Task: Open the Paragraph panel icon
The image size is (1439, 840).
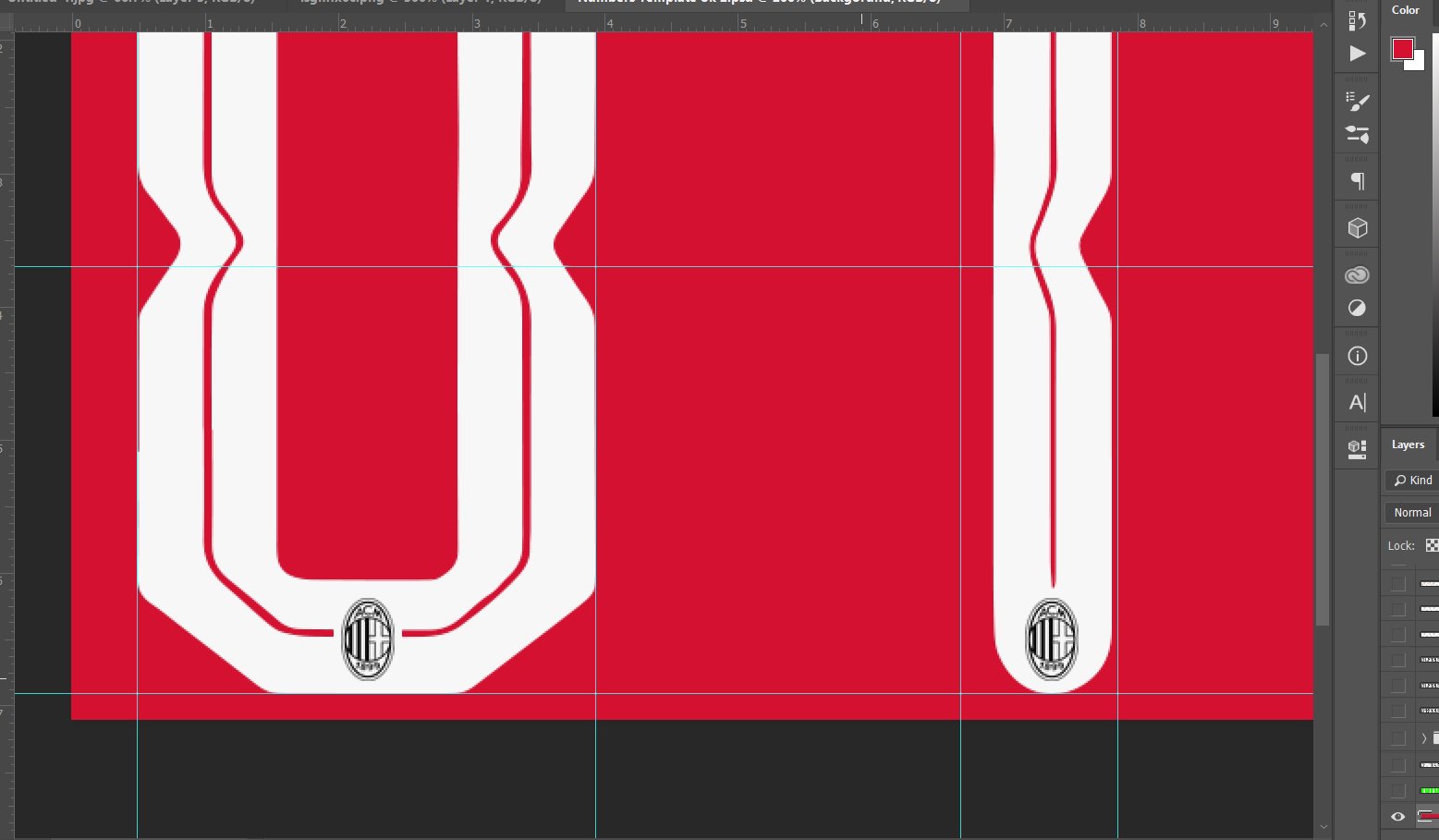Action: click(1357, 181)
